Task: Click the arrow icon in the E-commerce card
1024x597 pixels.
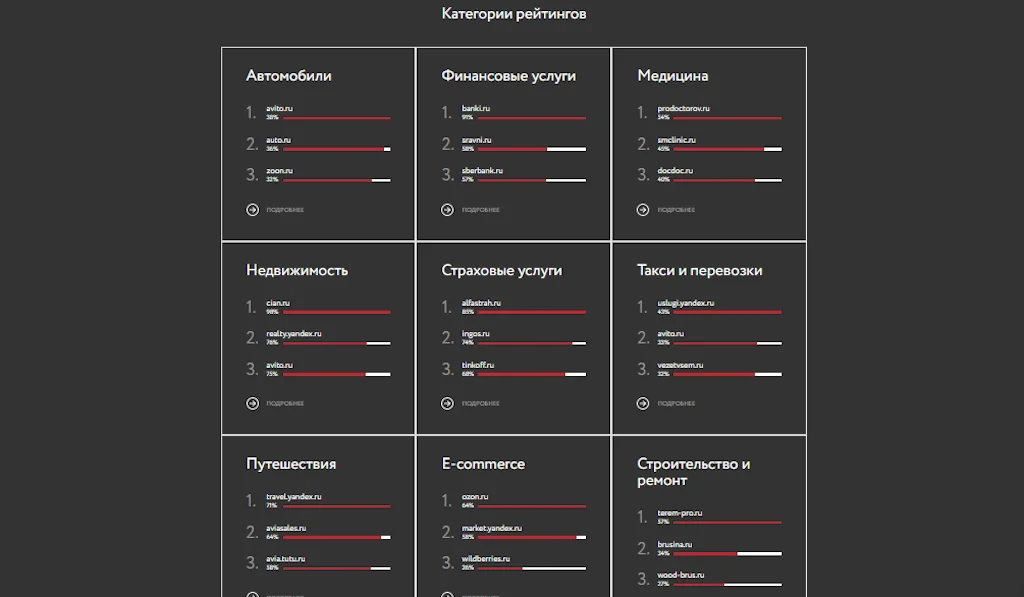Action: click(446, 594)
